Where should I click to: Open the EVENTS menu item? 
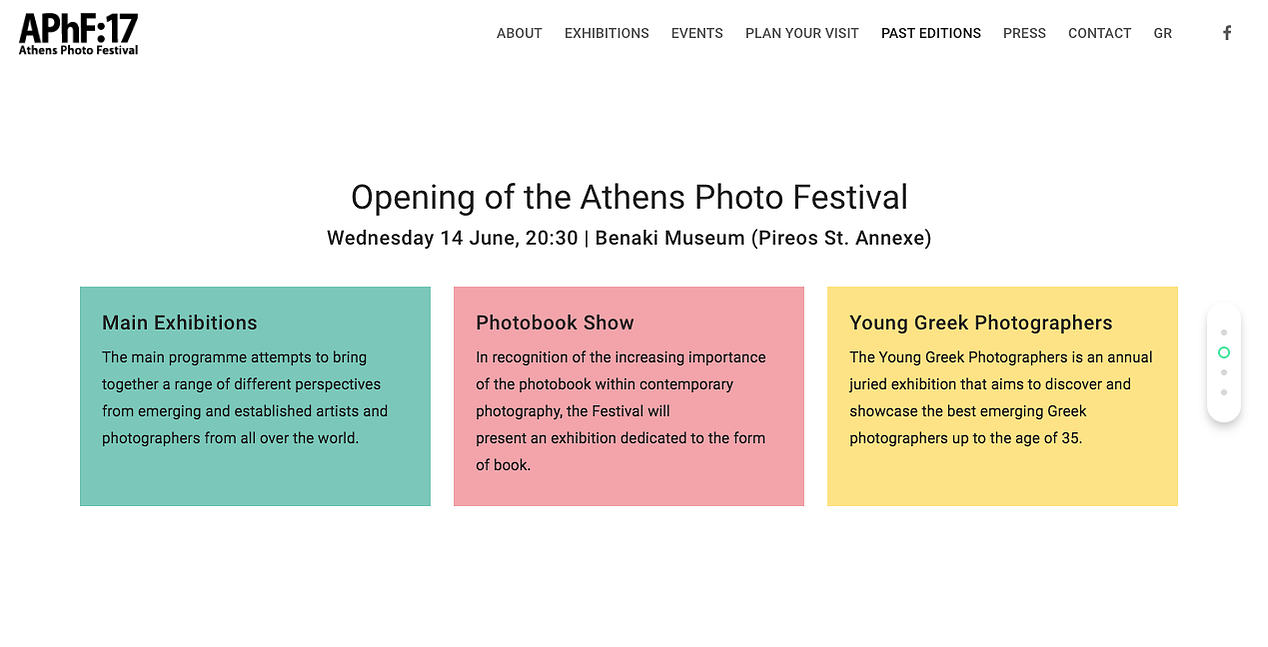pyautogui.click(x=697, y=33)
